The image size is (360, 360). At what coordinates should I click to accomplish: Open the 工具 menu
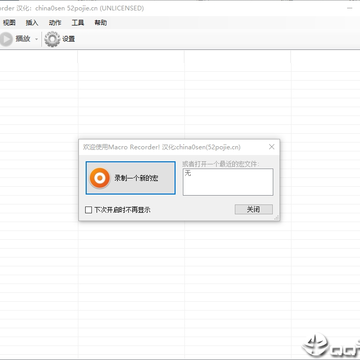pyautogui.click(x=78, y=23)
